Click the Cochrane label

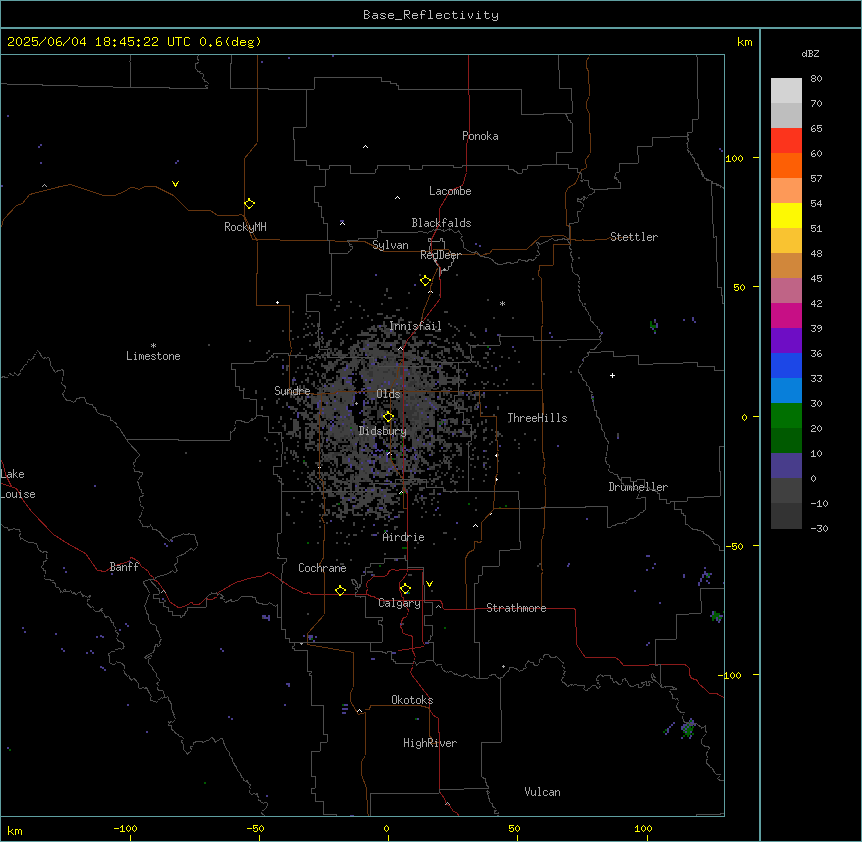[x=322, y=568]
